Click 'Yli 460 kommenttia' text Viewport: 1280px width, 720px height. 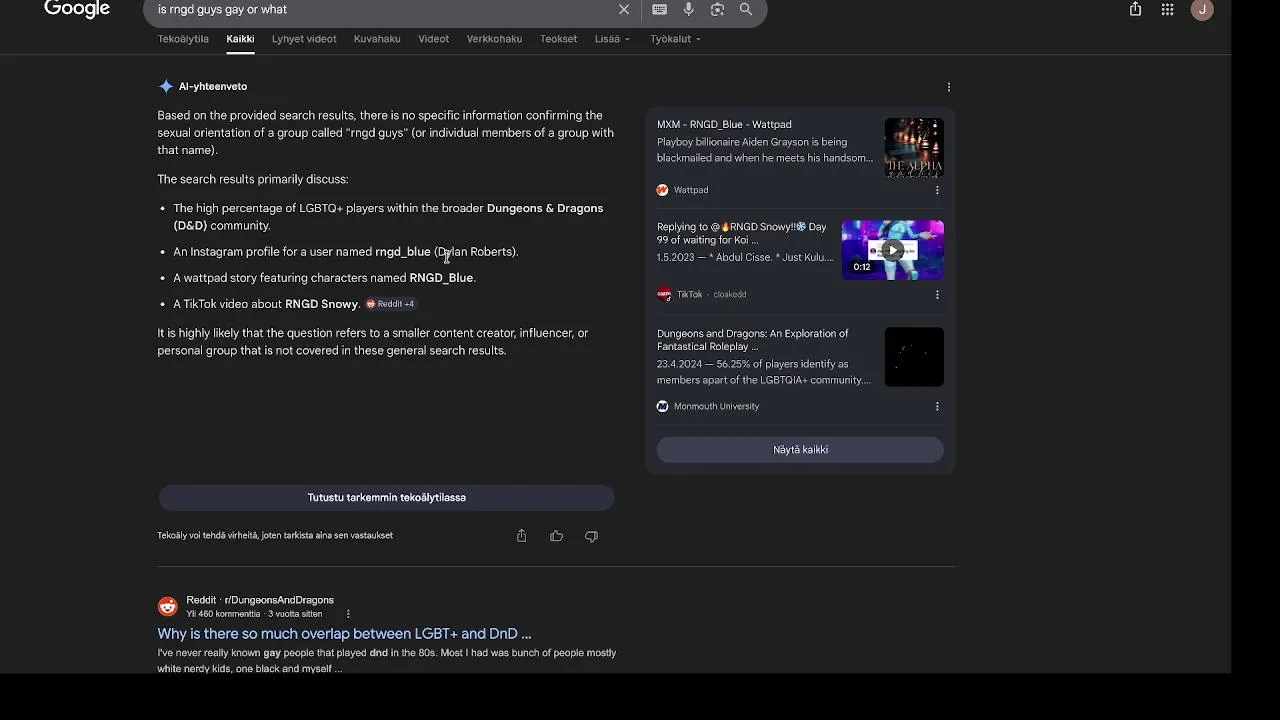[x=223, y=614]
